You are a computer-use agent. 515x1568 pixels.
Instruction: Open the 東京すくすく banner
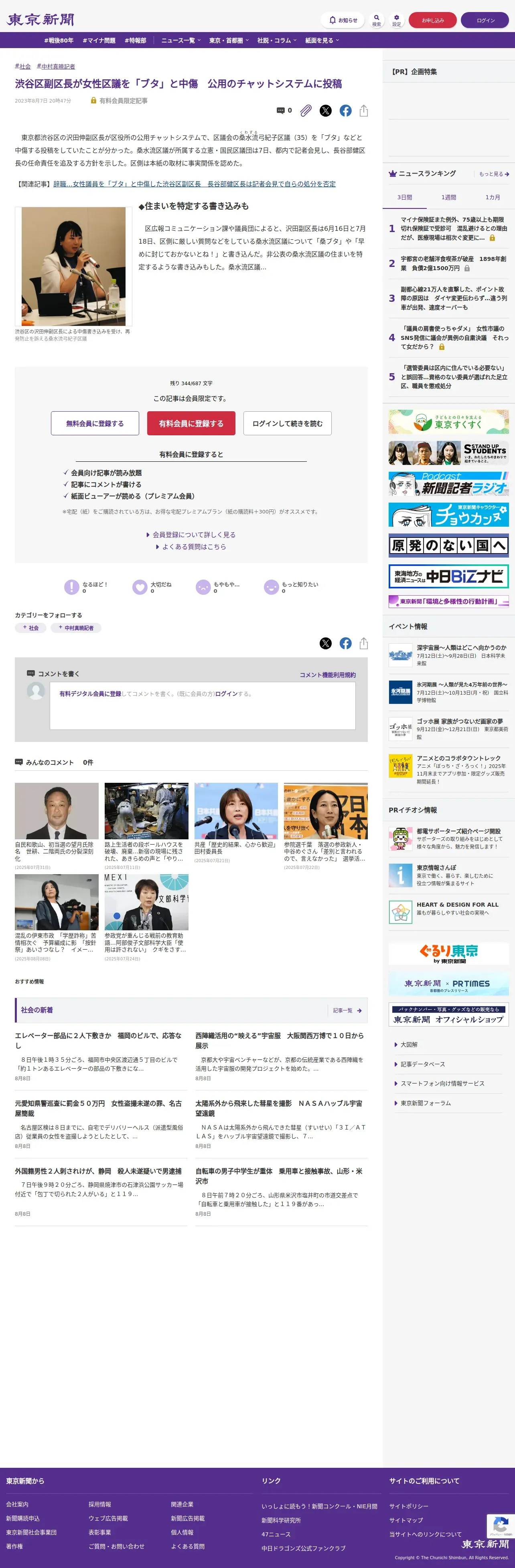448,421
